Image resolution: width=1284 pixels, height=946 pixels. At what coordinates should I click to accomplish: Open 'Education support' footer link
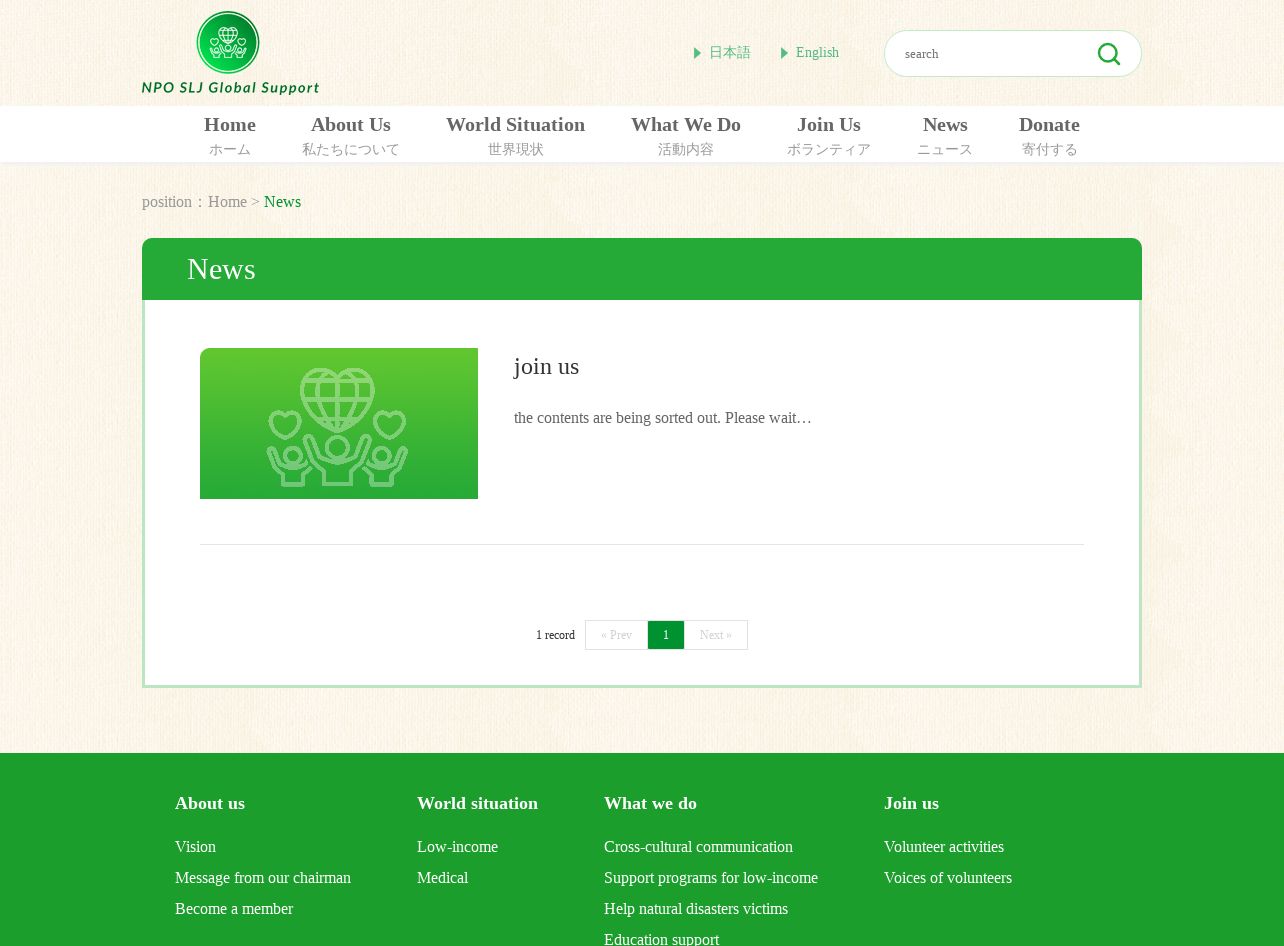click(661, 939)
